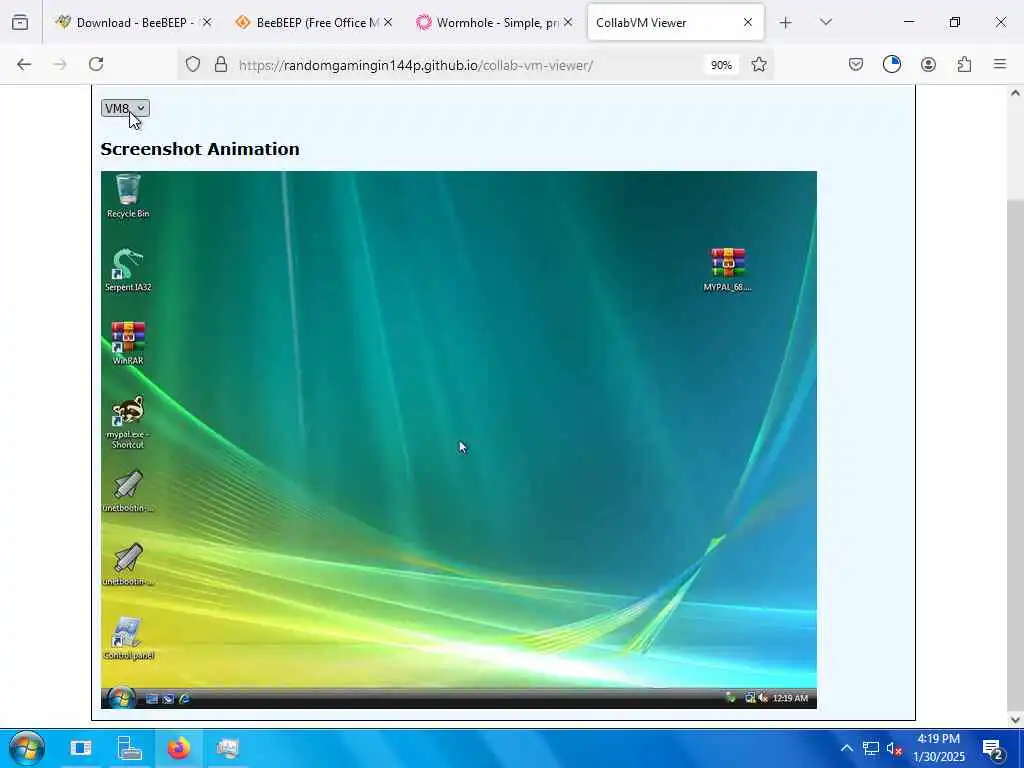Image resolution: width=1024 pixels, height=768 pixels.
Task: Close the Wormhole tab
Action: (568, 22)
